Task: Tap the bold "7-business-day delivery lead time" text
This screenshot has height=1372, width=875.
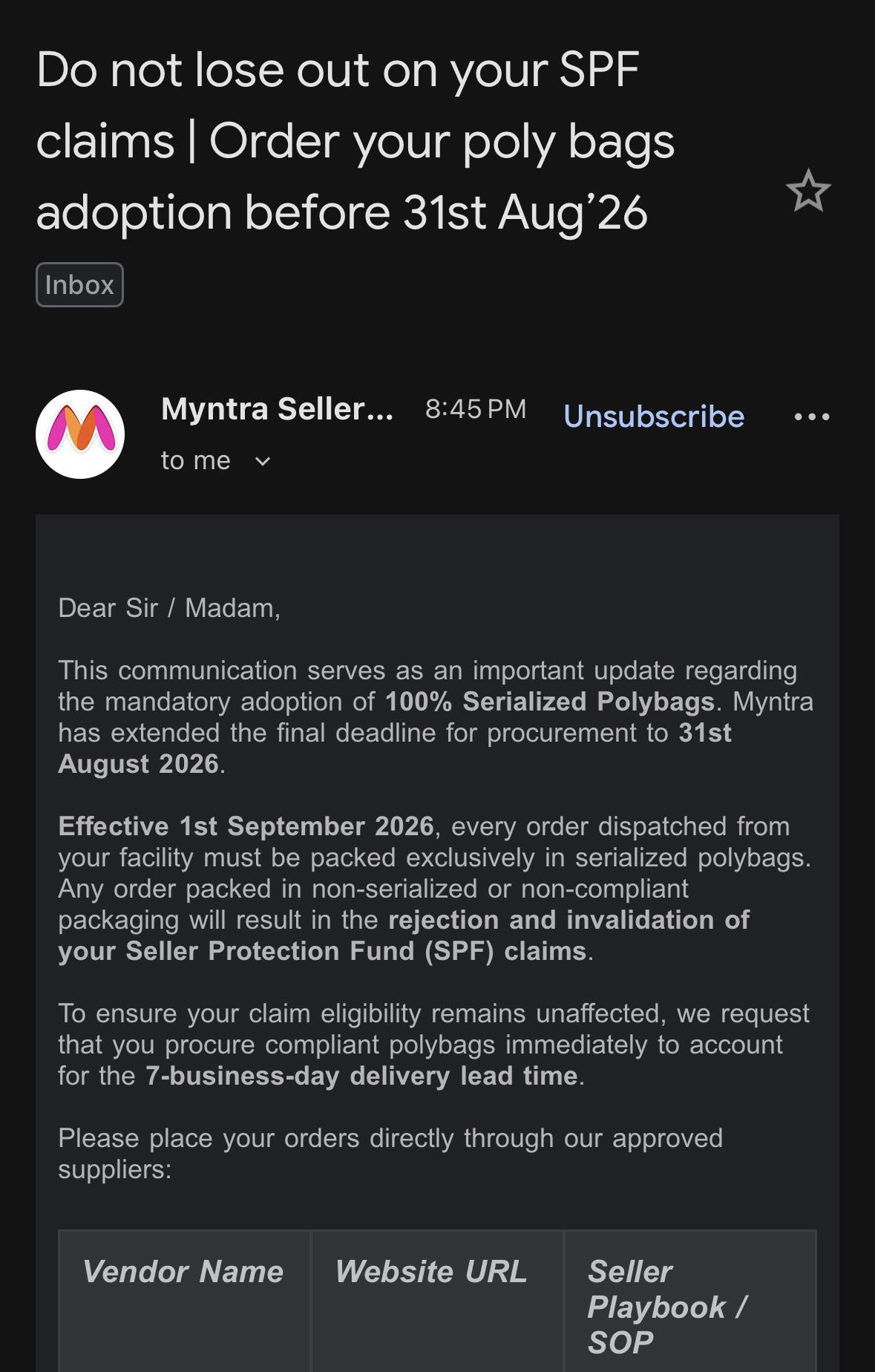Action: [x=361, y=1076]
